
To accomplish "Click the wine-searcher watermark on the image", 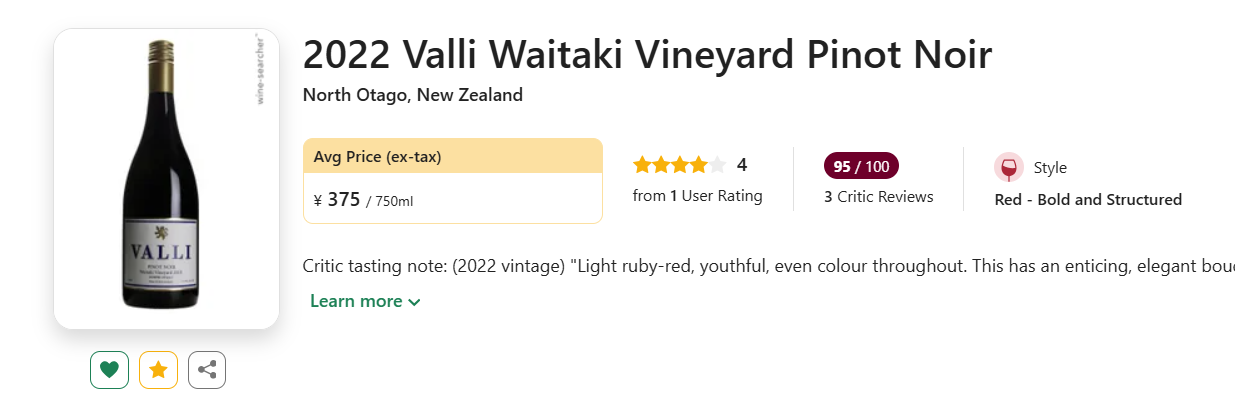I will [261, 68].
